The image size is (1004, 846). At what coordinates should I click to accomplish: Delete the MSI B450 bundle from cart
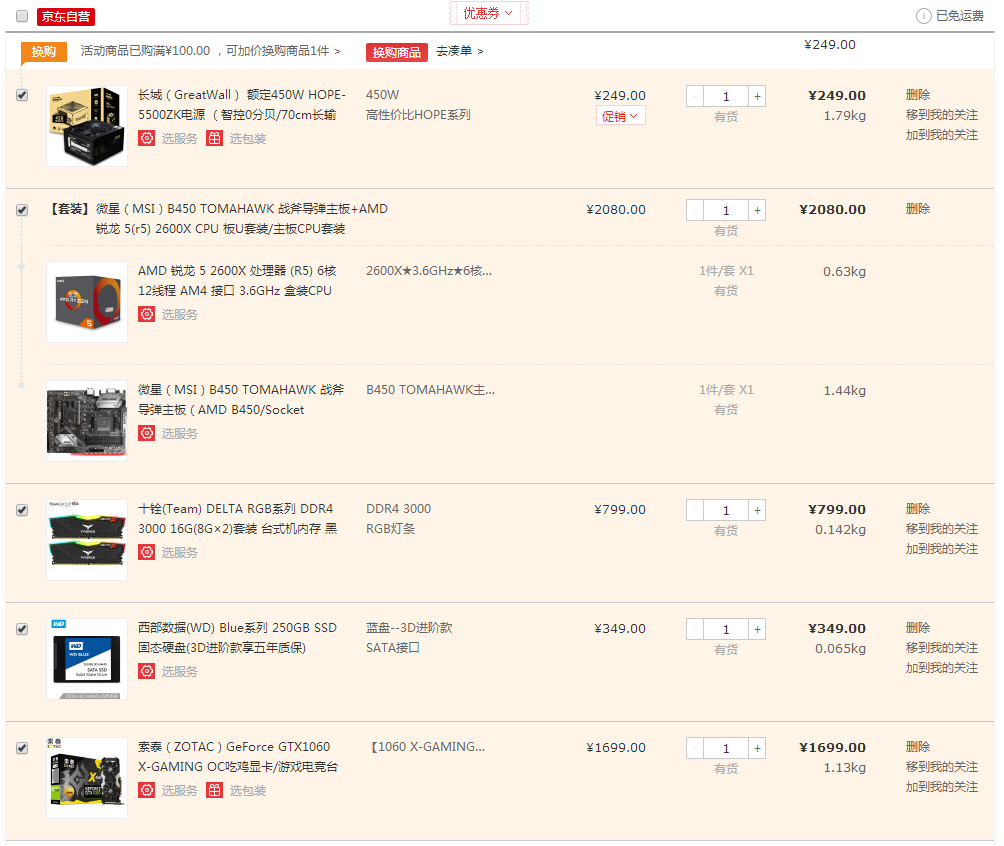pyautogui.click(x=918, y=209)
